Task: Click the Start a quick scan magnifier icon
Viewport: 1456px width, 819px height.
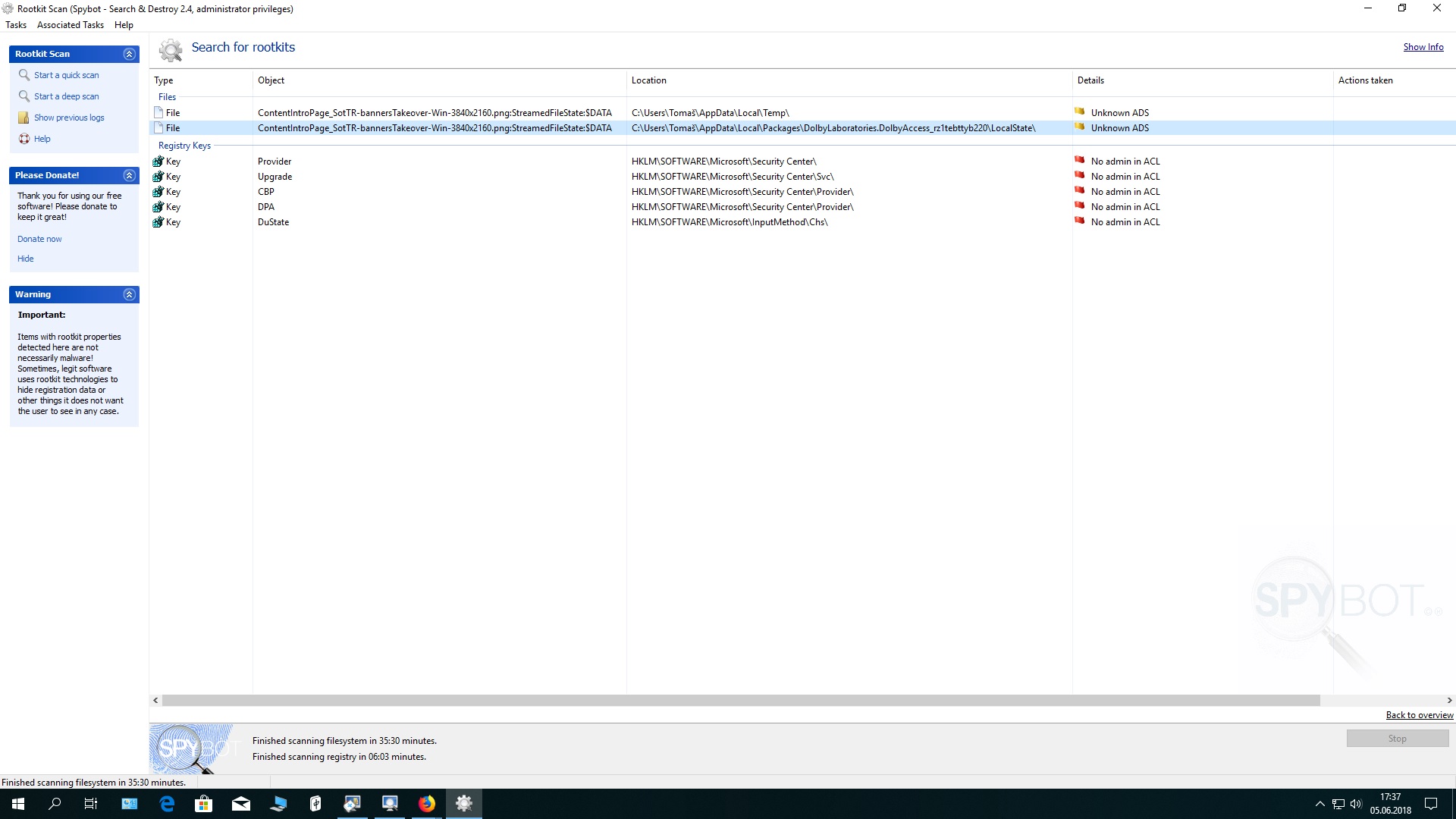Action: (x=24, y=75)
